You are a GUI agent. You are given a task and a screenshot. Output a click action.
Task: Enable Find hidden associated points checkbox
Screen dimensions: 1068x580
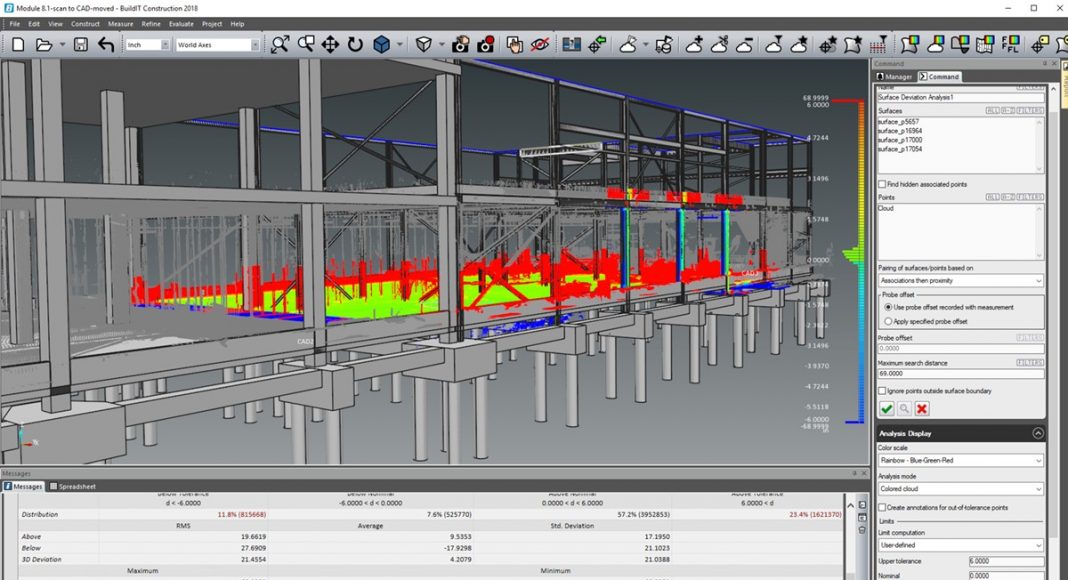coord(882,184)
